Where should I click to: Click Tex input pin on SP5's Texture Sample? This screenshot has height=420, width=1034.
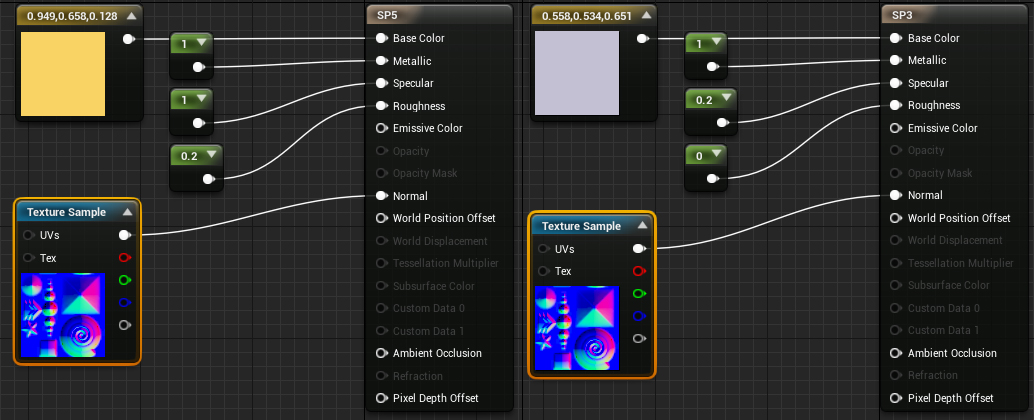[28, 257]
